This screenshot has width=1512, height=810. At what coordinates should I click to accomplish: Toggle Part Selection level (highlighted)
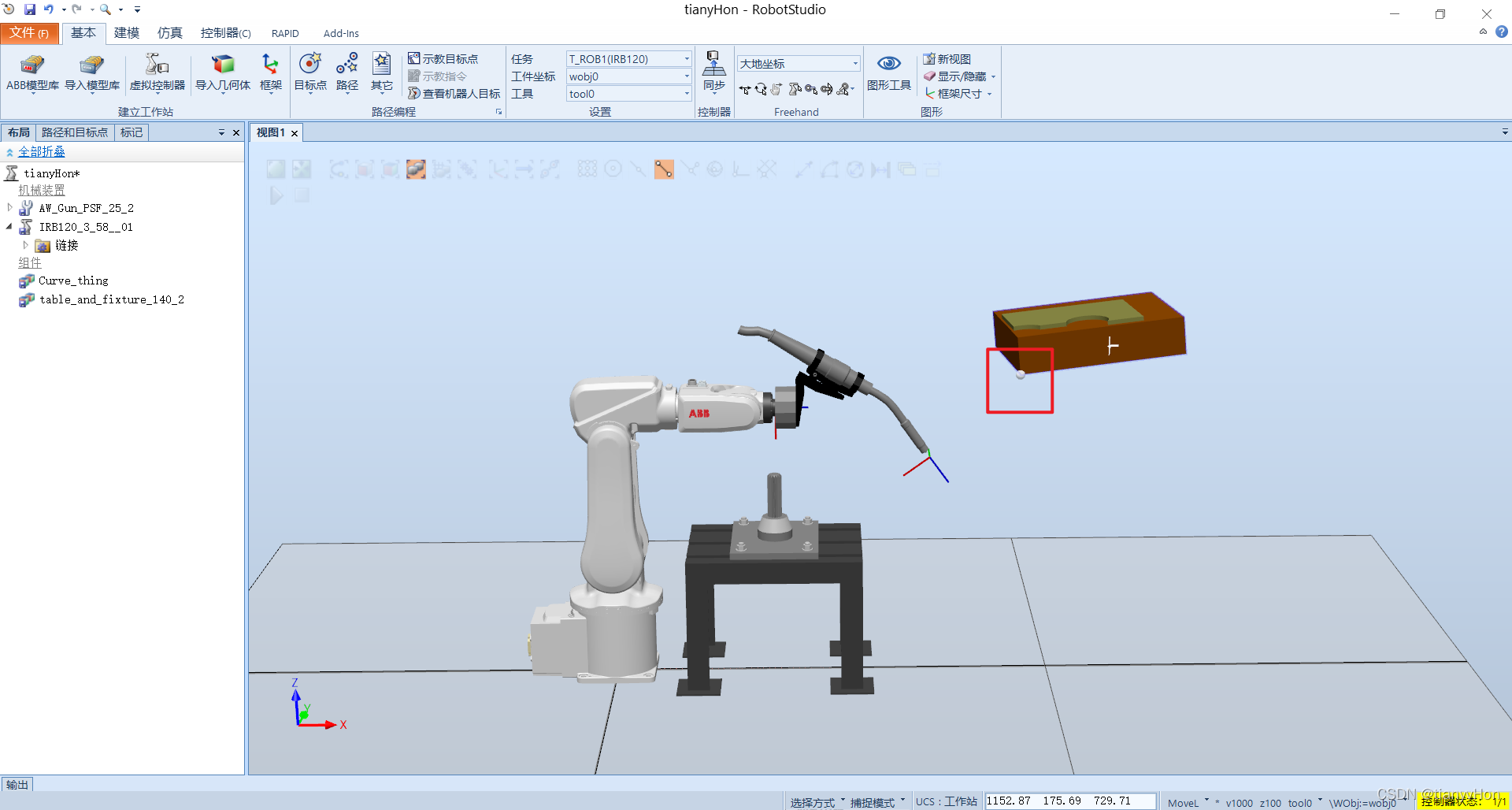tap(416, 169)
